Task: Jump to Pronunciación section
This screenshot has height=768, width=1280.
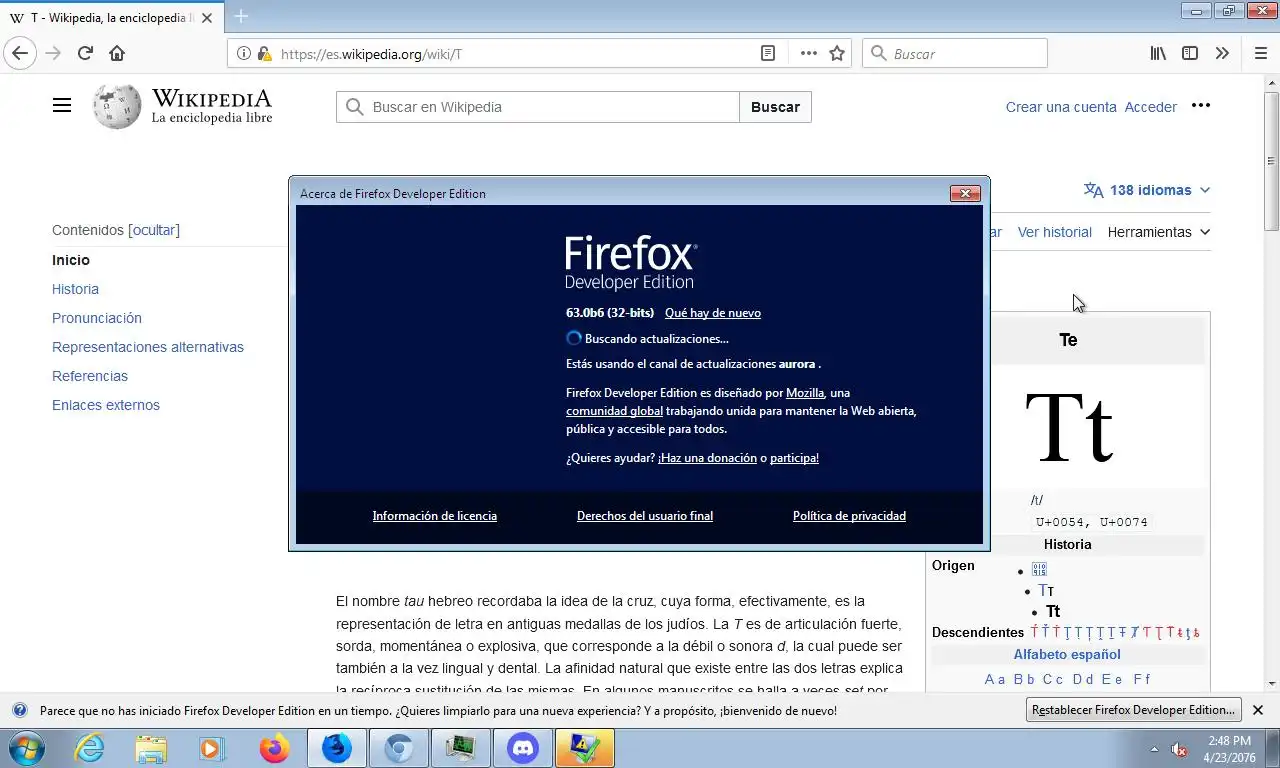Action: coord(97,318)
